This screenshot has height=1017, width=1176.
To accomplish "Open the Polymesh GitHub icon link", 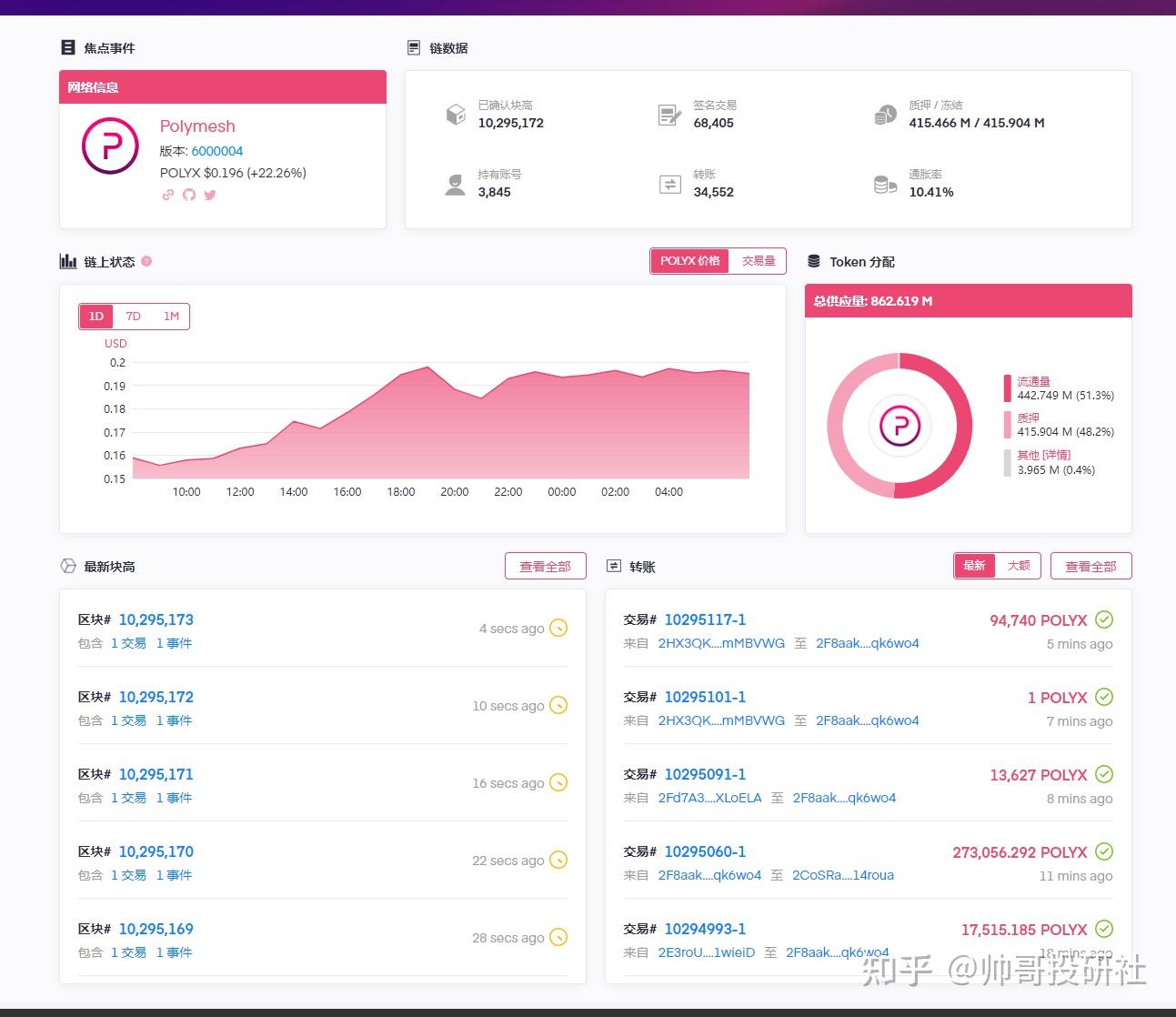I will coord(188,195).
